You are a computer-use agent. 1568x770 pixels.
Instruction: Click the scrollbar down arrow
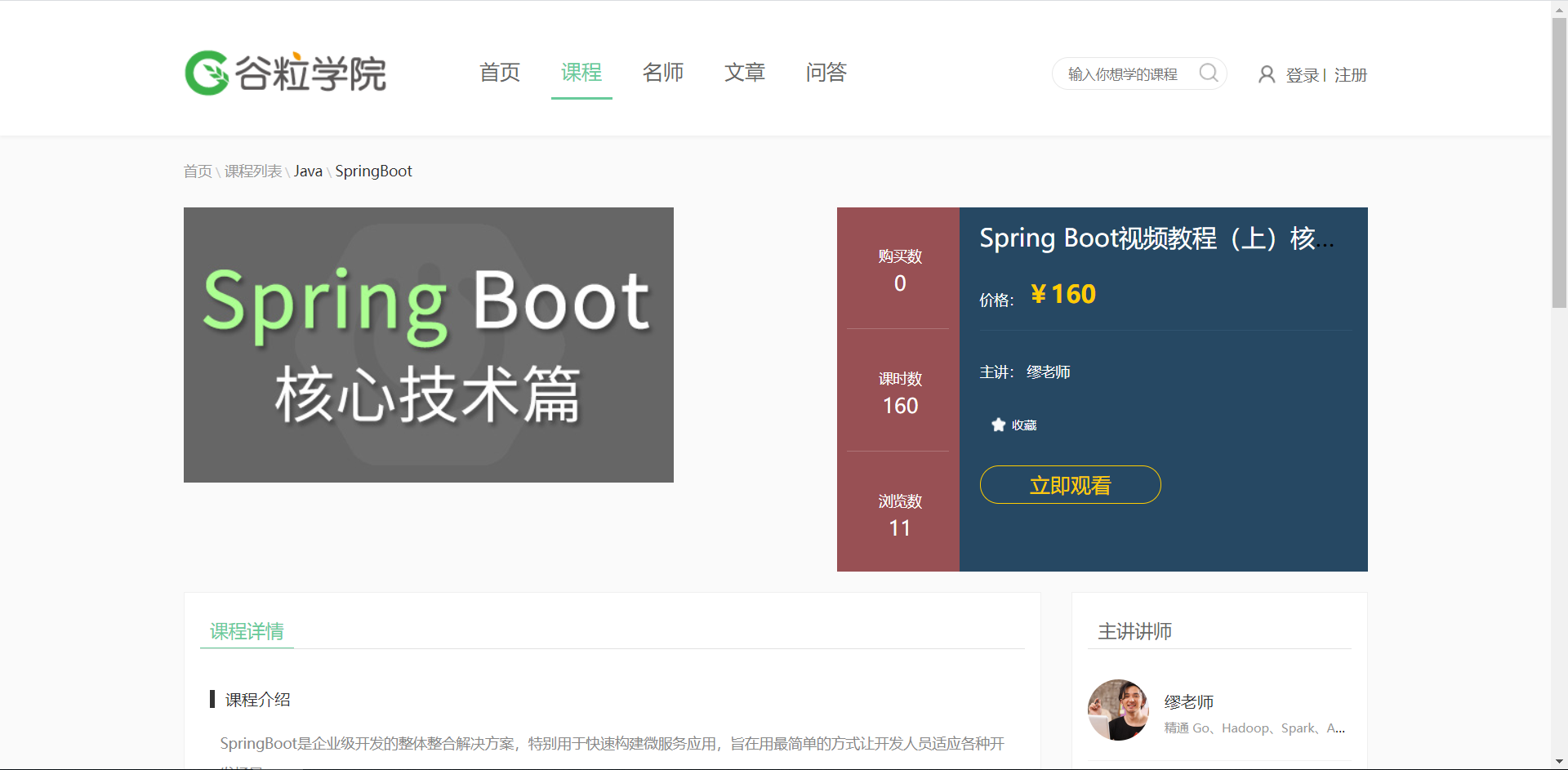[1559, 762]
